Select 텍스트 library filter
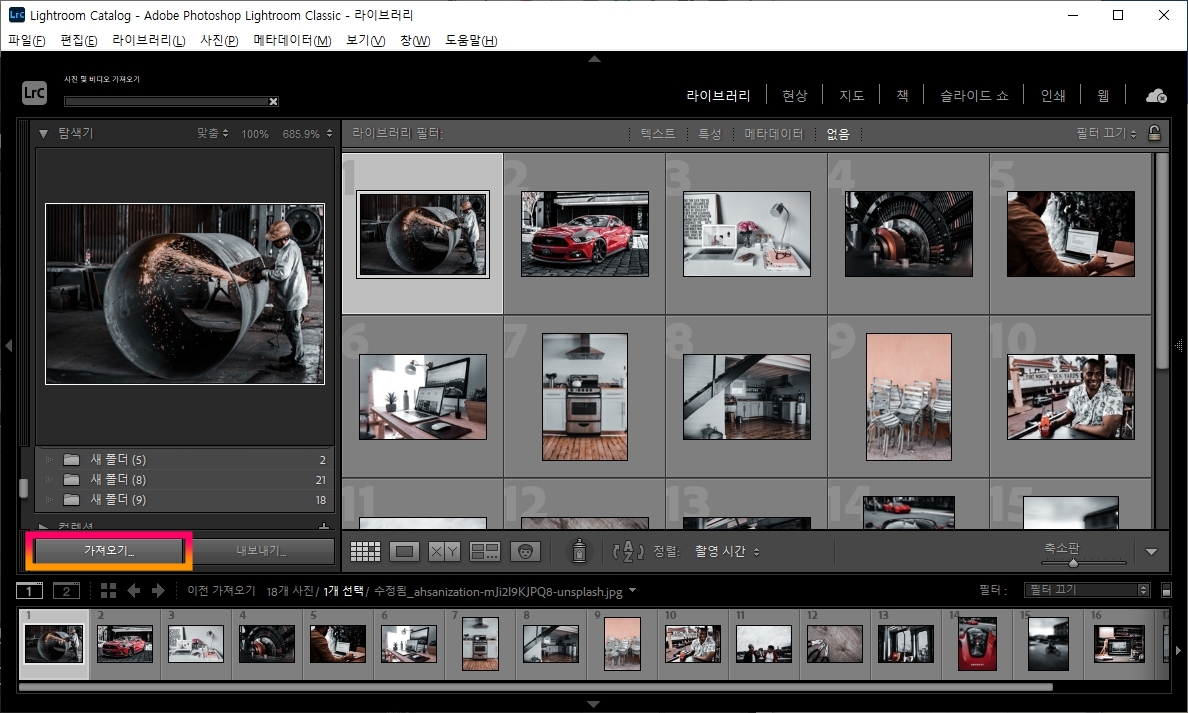This screenshot has width=1188, height=713. 658,134
